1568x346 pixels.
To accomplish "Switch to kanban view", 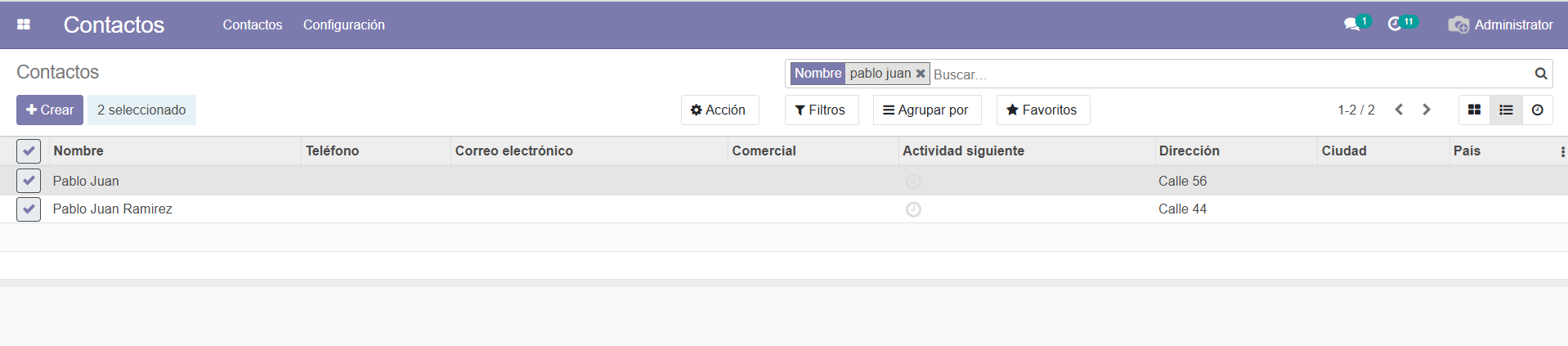I will pos(1474,110).
